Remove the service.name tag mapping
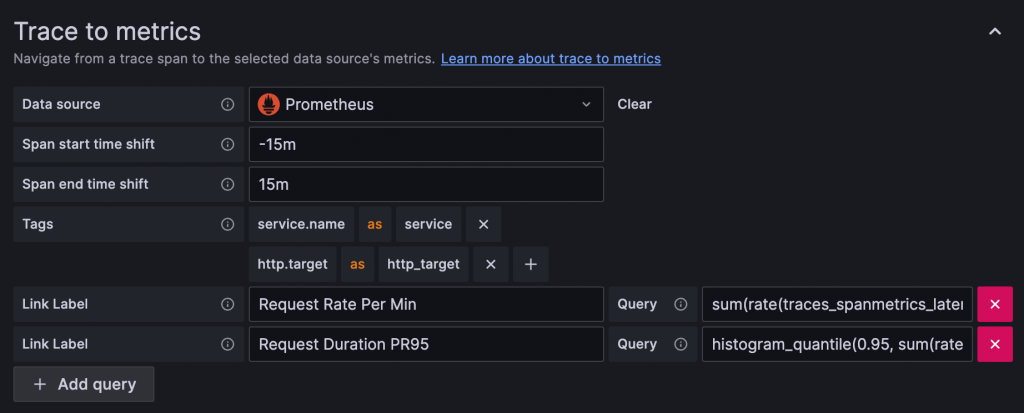The image size is (1024, 413). pos(483,224)
